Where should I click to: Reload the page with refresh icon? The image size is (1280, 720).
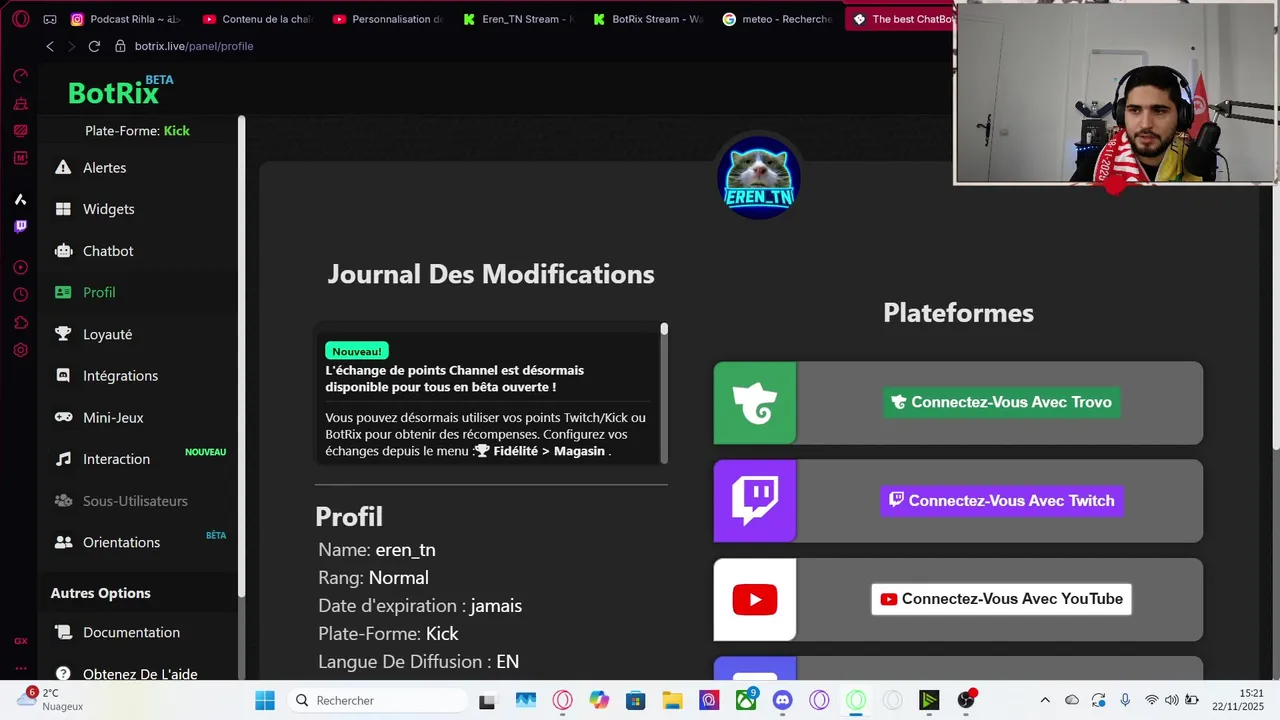[94, 46]
